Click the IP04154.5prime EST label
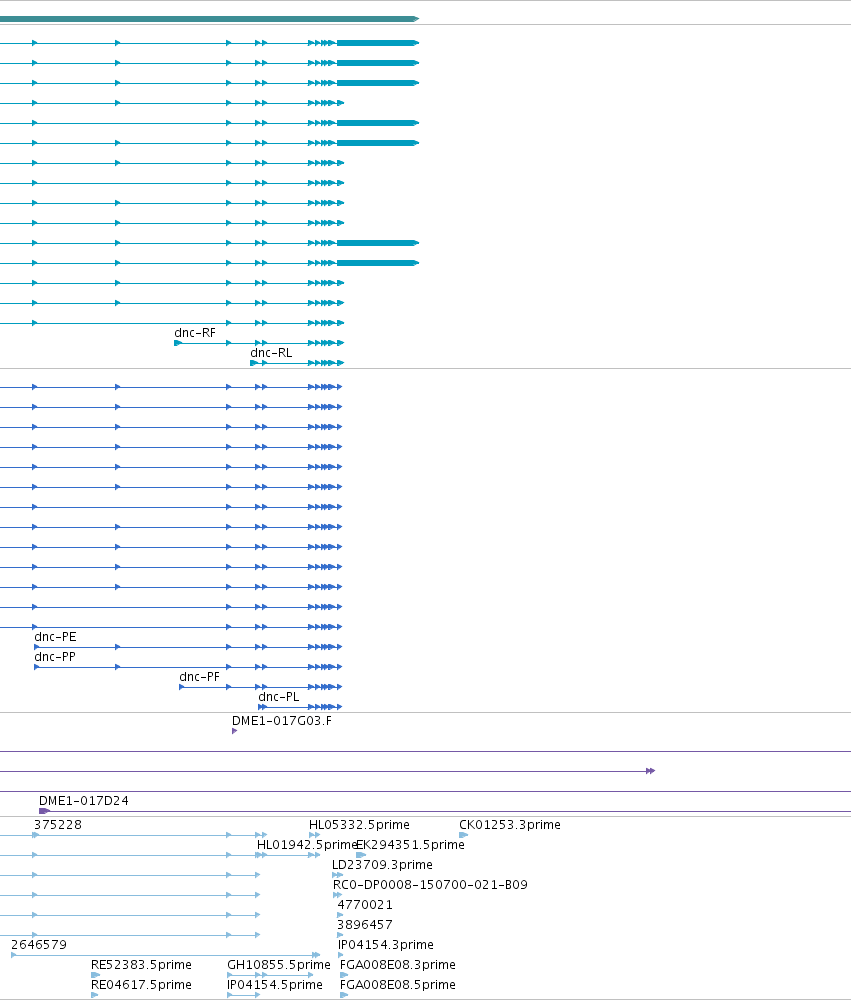This screenshot has height=1000, width=851. point(275,985)
